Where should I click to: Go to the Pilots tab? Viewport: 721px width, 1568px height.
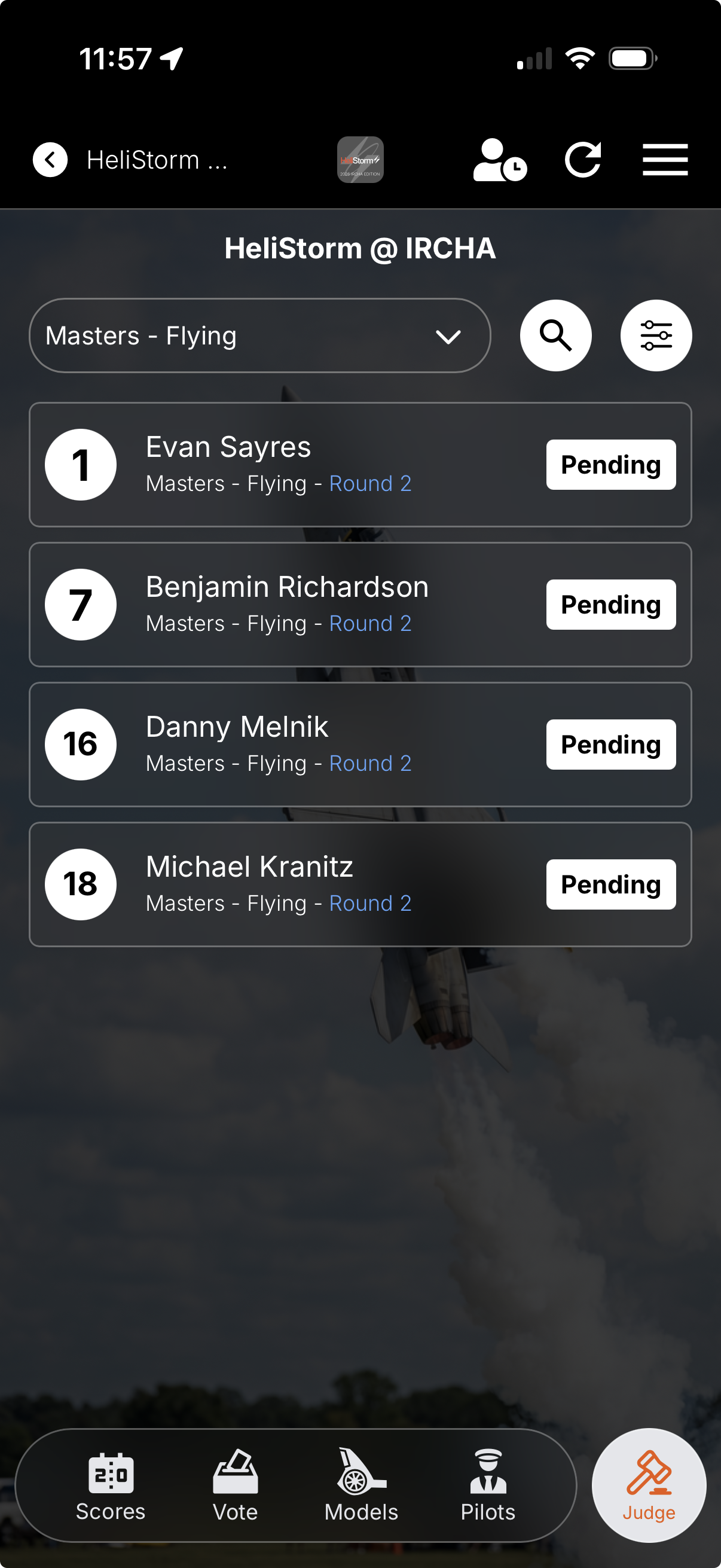[488, 1487]
